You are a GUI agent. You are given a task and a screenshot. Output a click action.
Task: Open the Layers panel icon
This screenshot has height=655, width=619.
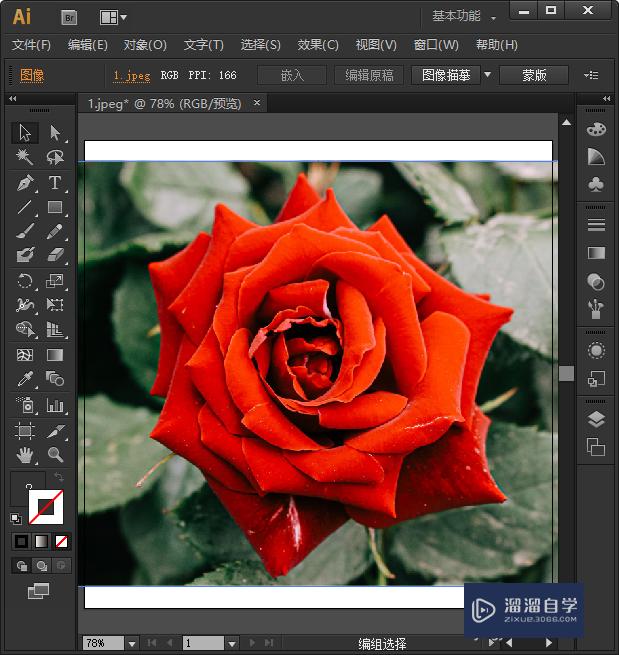click(596, 419)
